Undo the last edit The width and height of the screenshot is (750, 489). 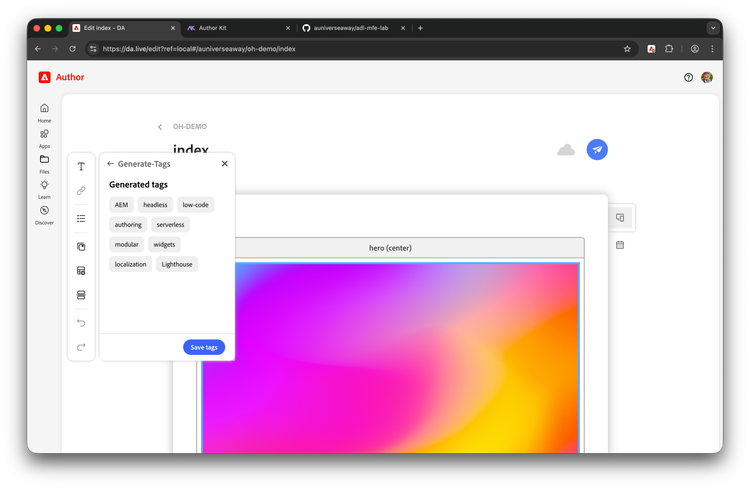[81, 323]
